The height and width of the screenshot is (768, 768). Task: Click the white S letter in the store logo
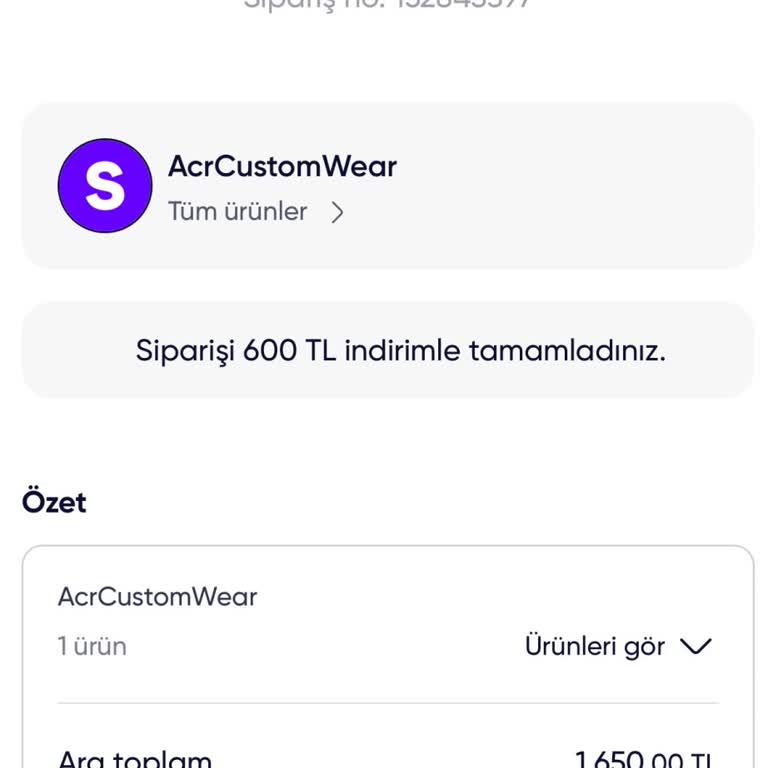104,186
